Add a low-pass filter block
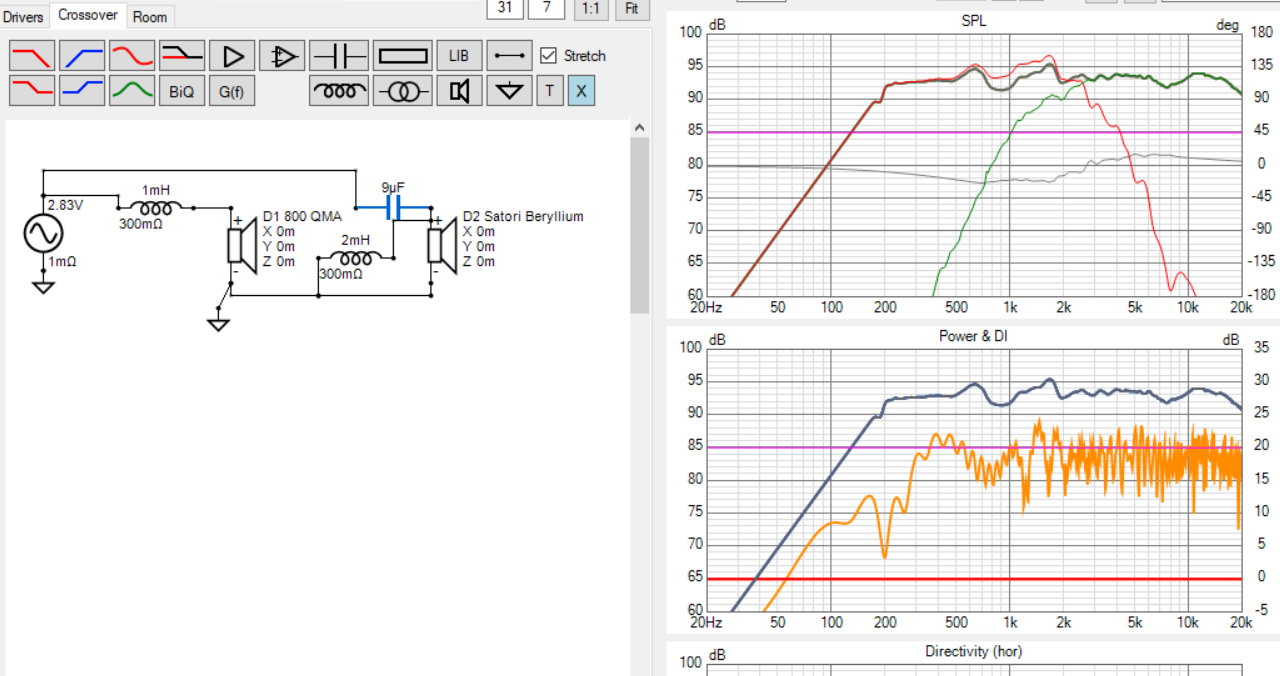The image size is (1280, 676). (x=32, y=55)
